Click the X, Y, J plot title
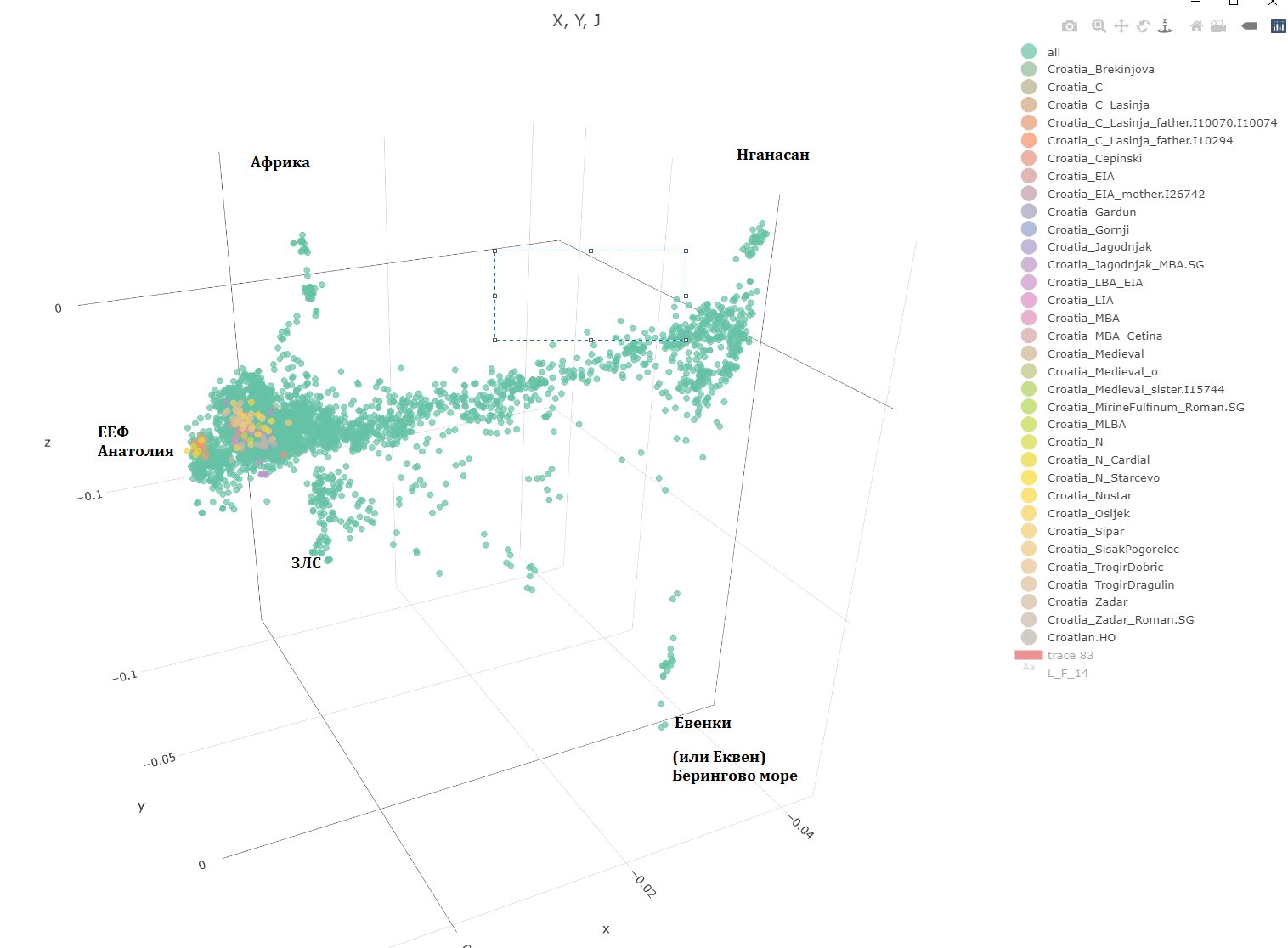1288x948 pixels. click(576, 21)
